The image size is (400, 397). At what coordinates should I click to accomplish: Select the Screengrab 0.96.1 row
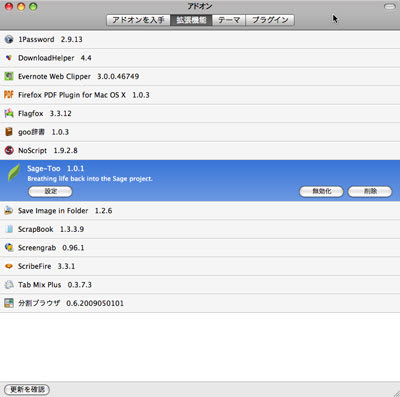coord(200,248)
